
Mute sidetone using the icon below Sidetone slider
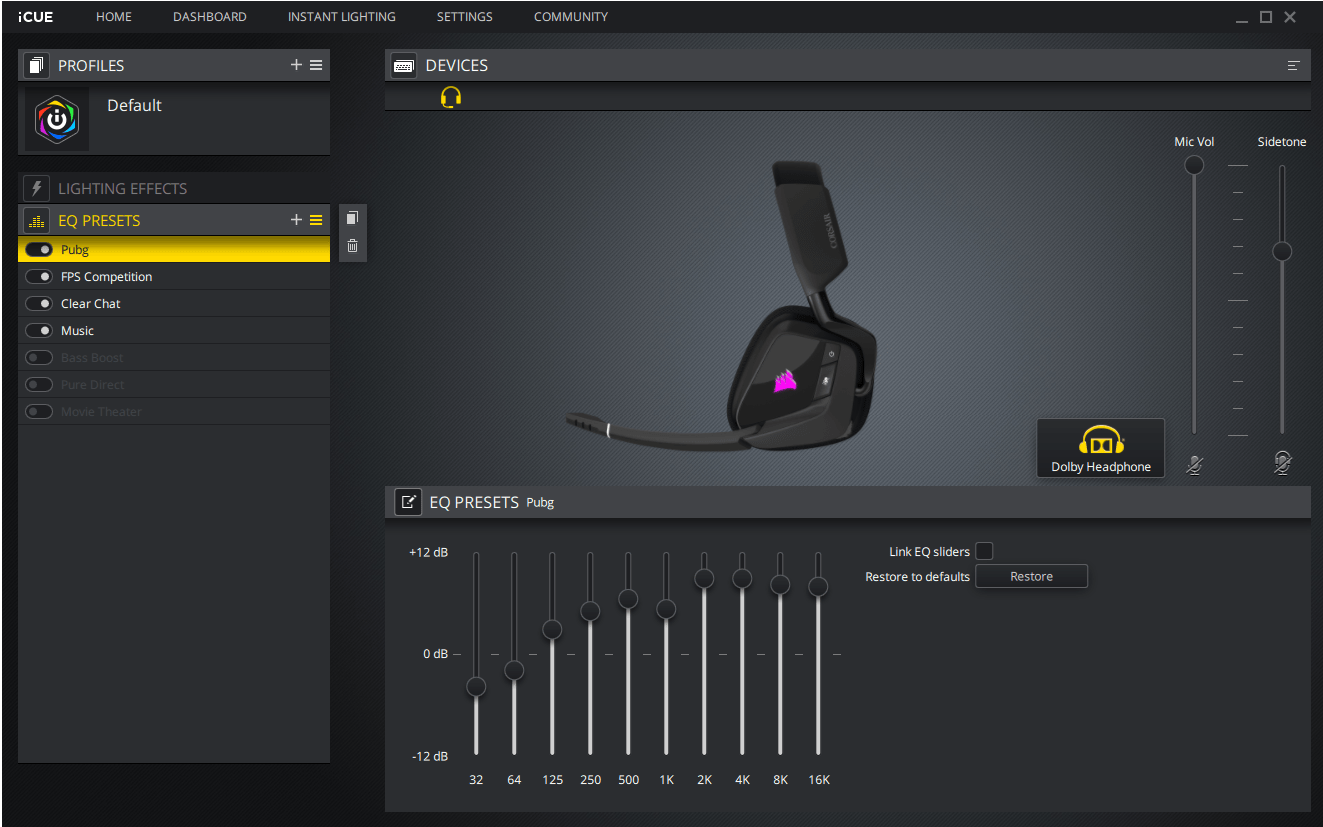pos(1282,463)
